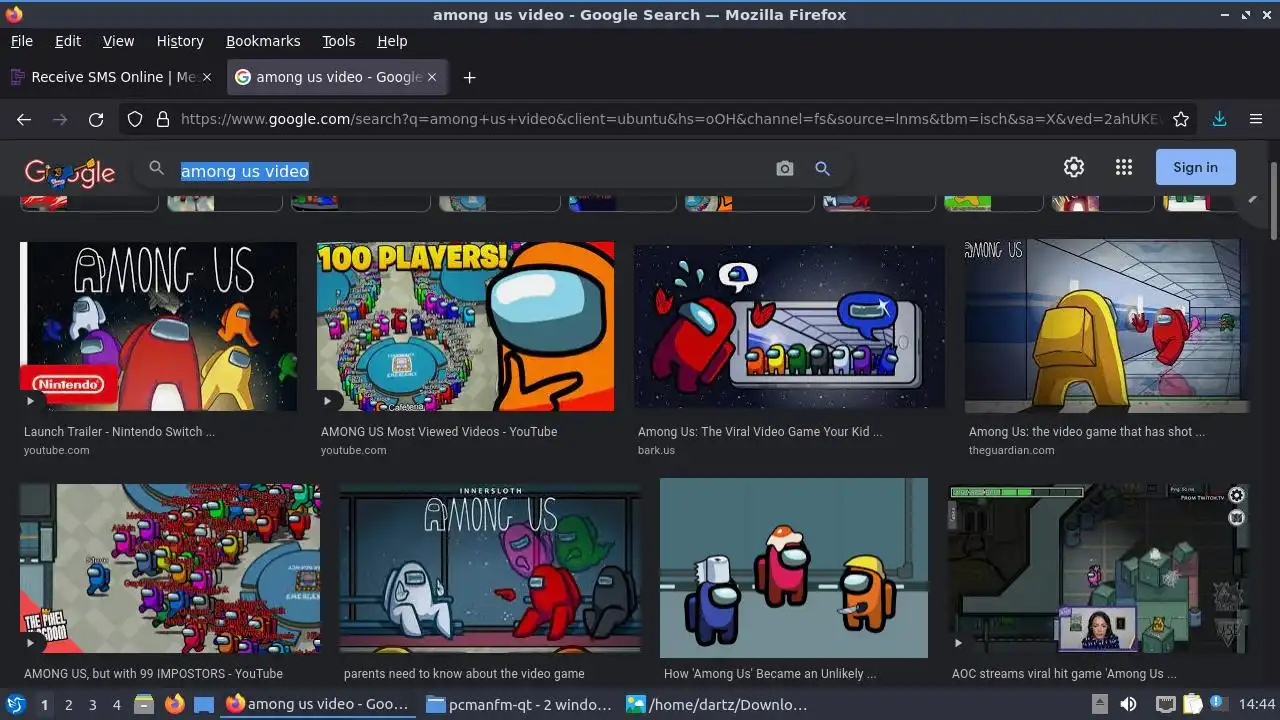Launch Firefox from taskbar quick launch
This screenshot has width=1280, height=720.
tap(174, 705)
